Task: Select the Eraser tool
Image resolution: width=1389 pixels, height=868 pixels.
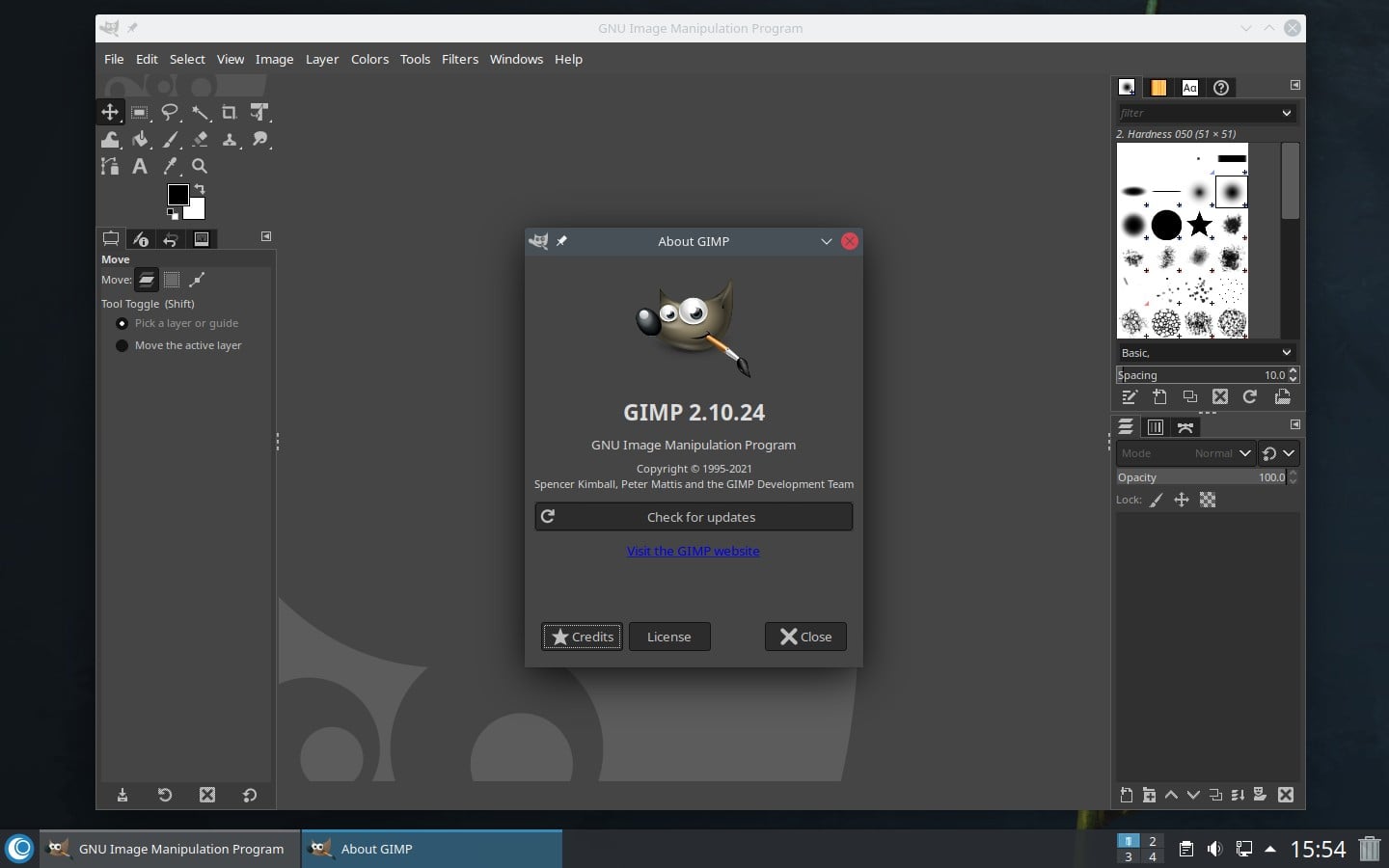Action: coord(200,140)
